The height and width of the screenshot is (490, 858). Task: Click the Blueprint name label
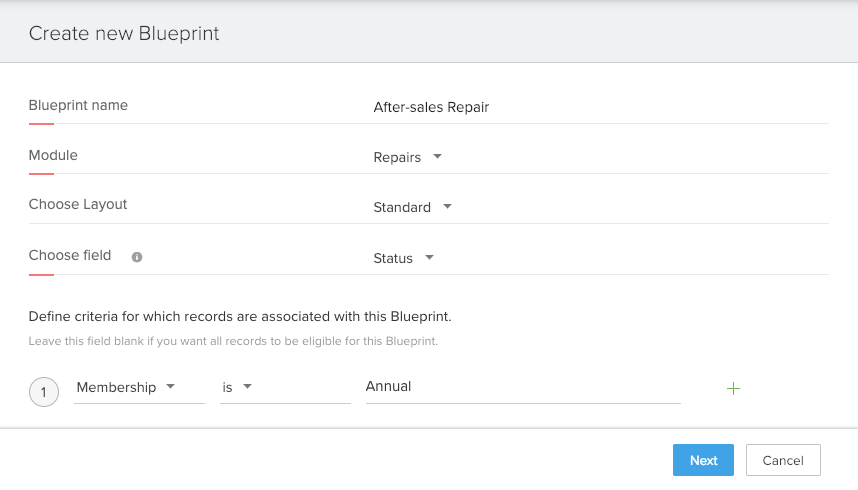point(78,105)
